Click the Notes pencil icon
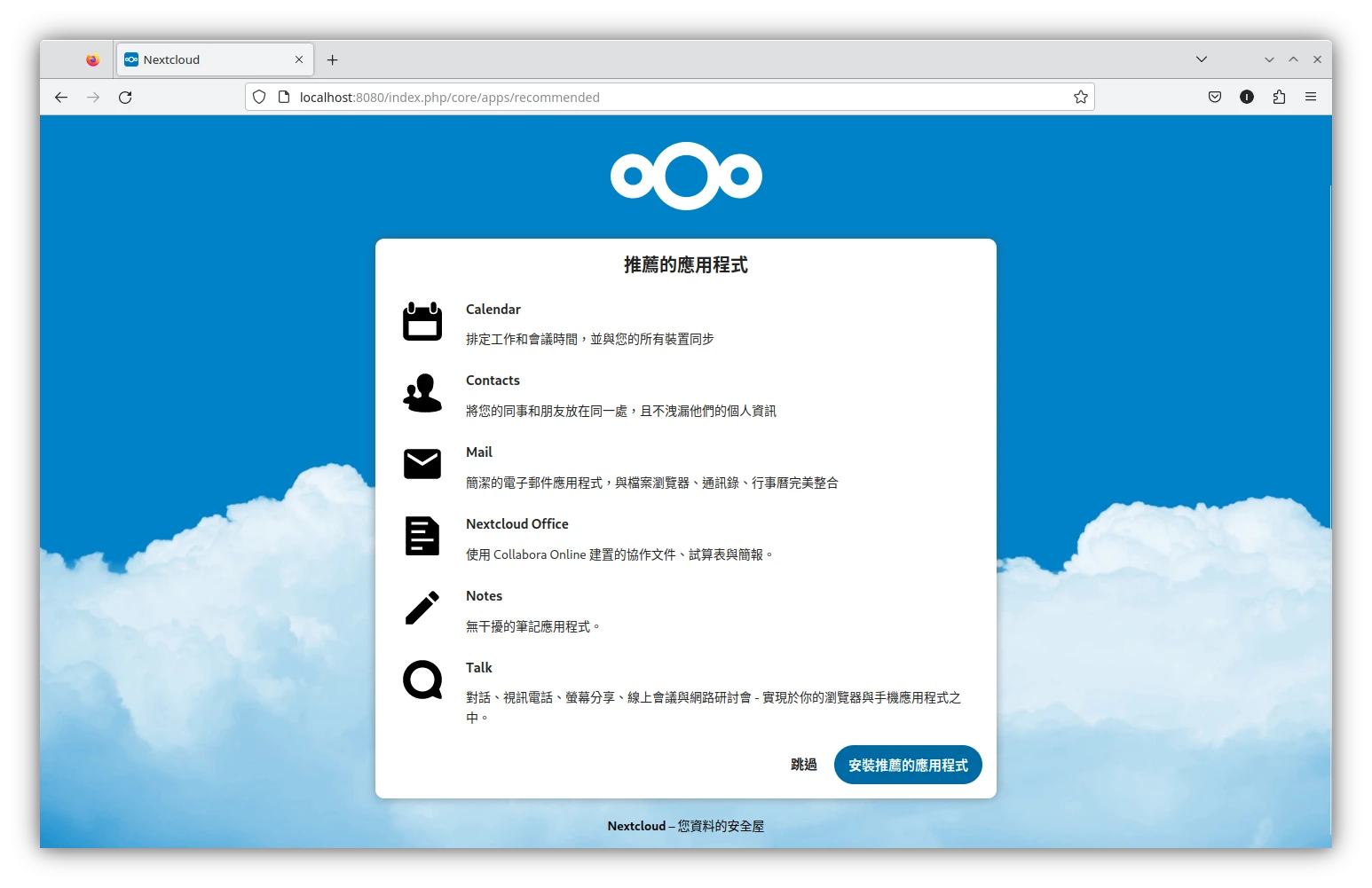The height and width of the screenshot is (888, 1372). (422, 608)
